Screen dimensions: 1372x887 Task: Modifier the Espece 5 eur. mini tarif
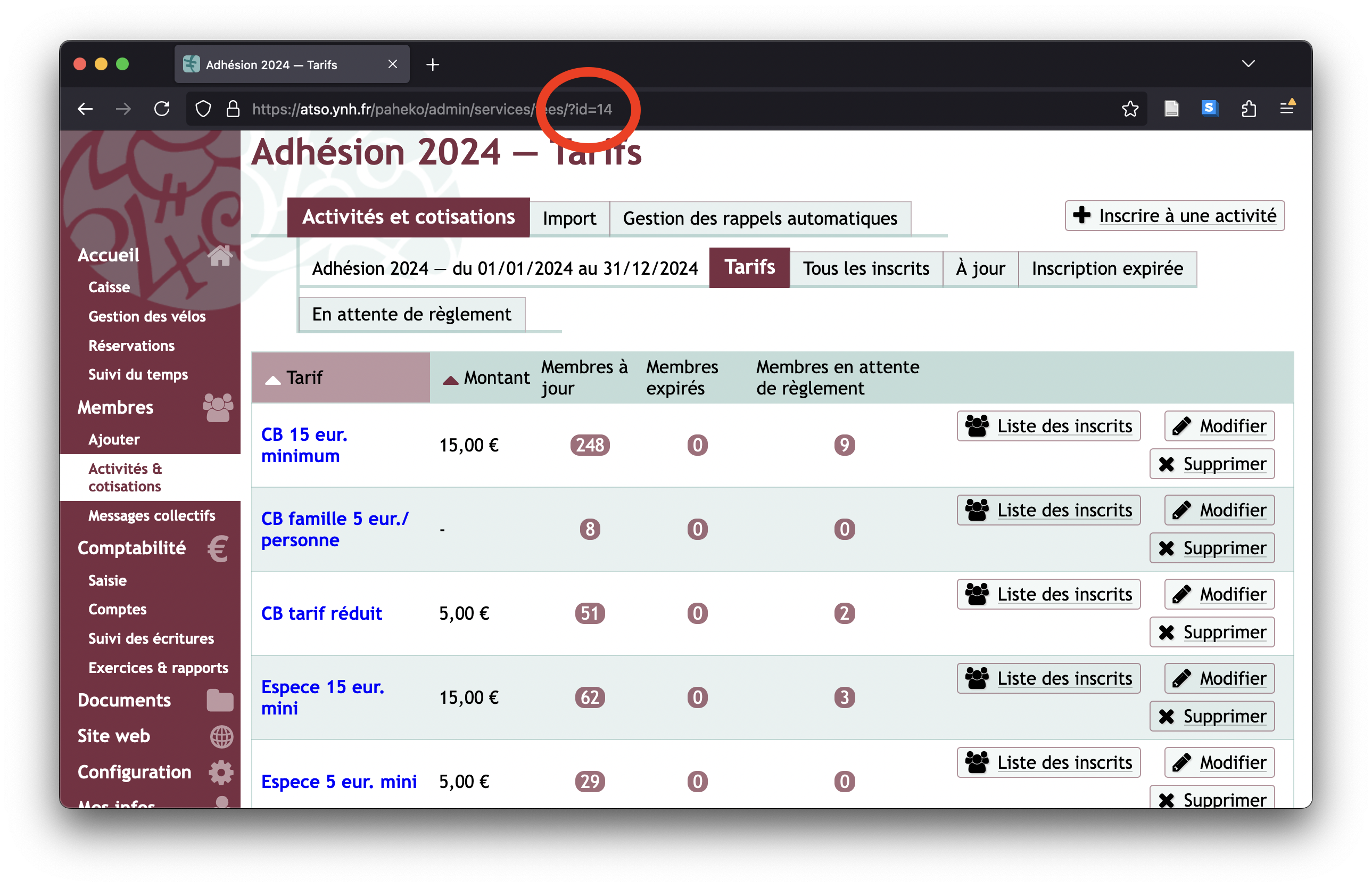tap(1219, 762)
